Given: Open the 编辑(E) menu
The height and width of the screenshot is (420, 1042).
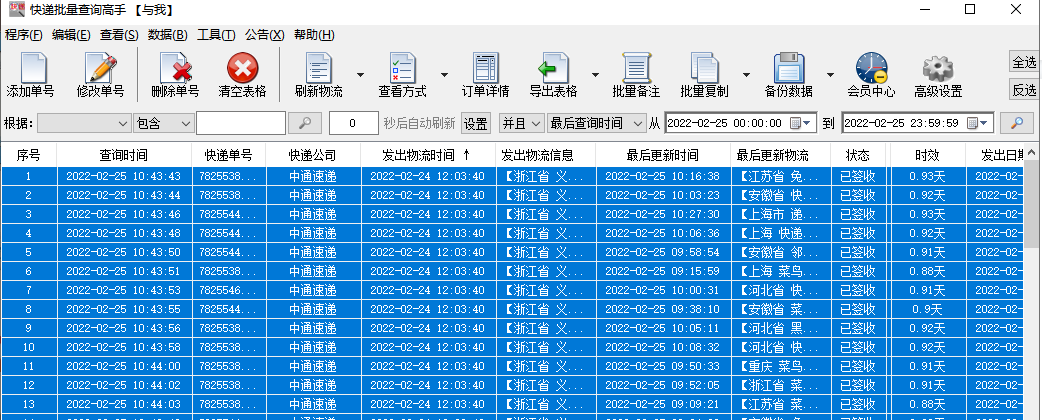Looking at the screenshot, I should [71, 35].
